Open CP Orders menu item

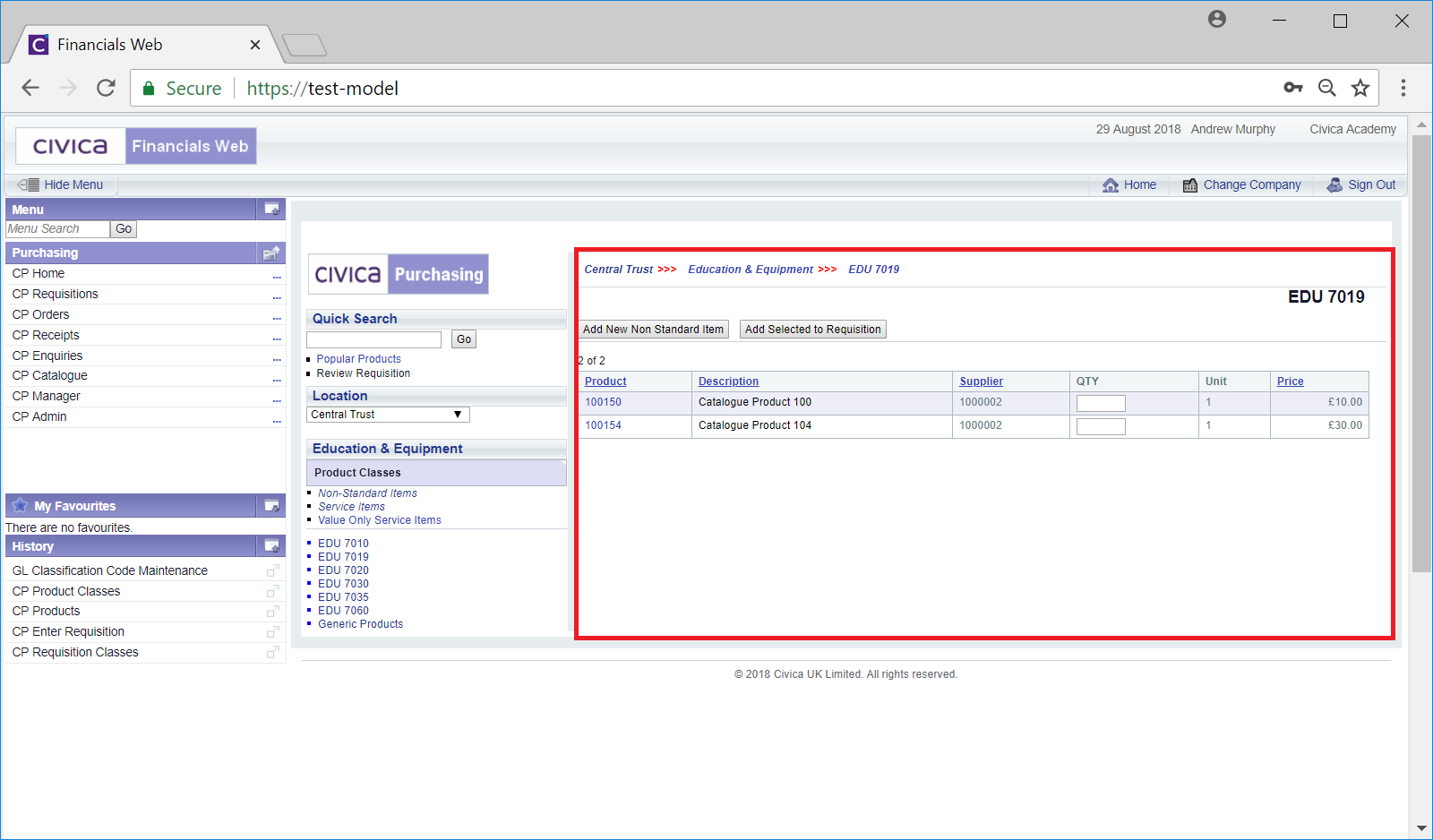point(40,314)
